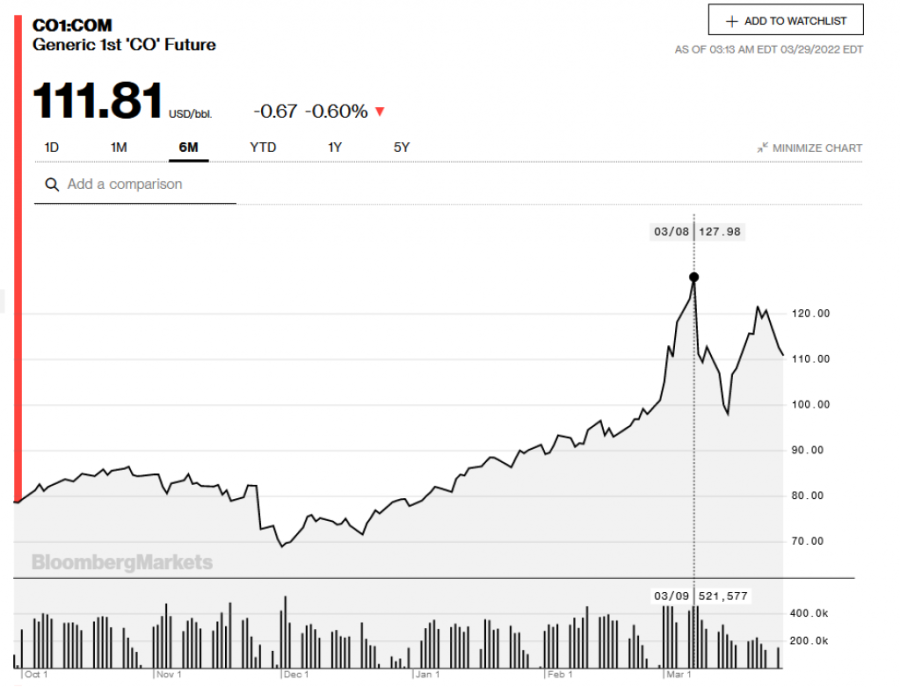900x687 pixels.
Task: Click the minimize chart arrows icon
Action: click(762, 148)
